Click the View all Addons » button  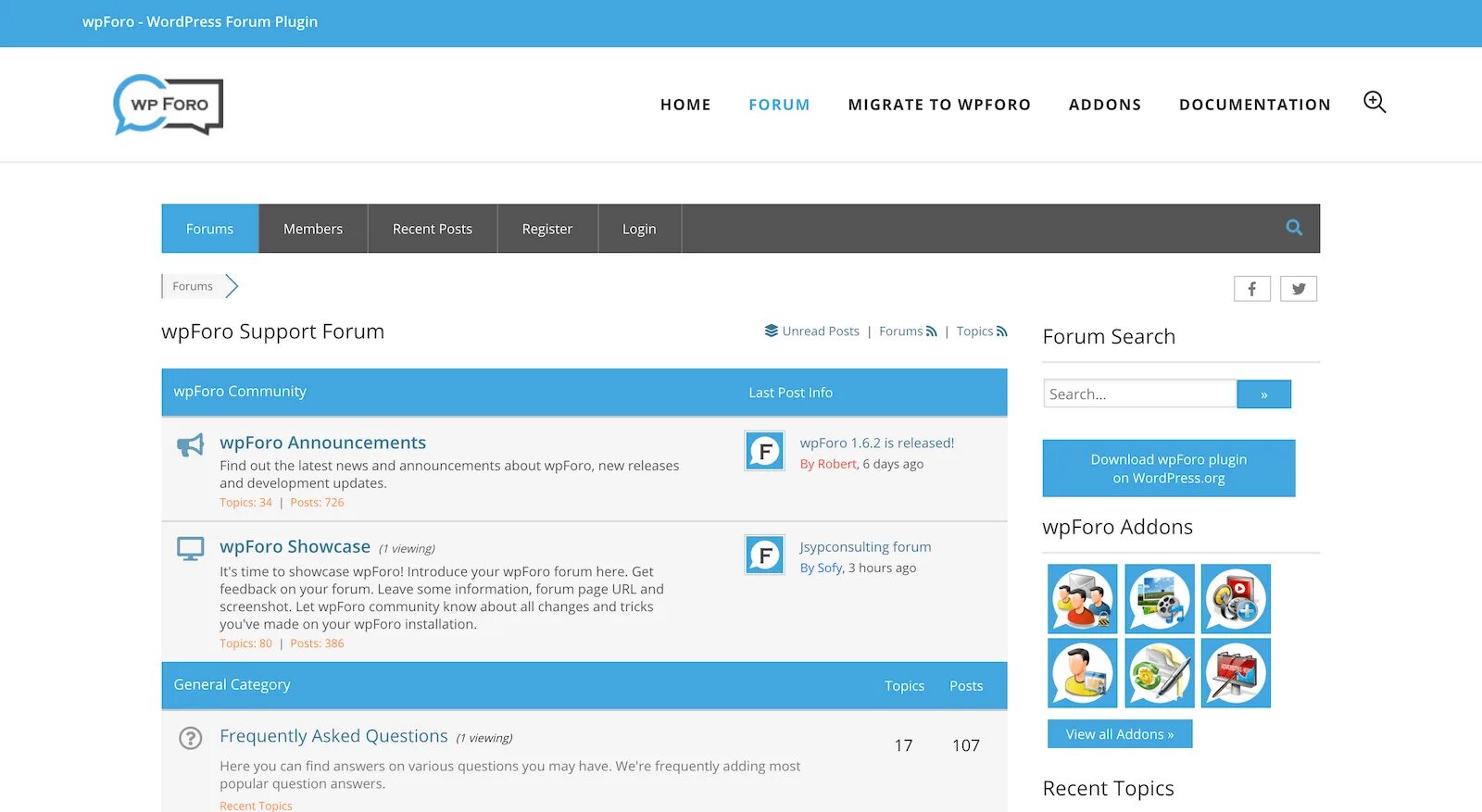coord(1120,734)
